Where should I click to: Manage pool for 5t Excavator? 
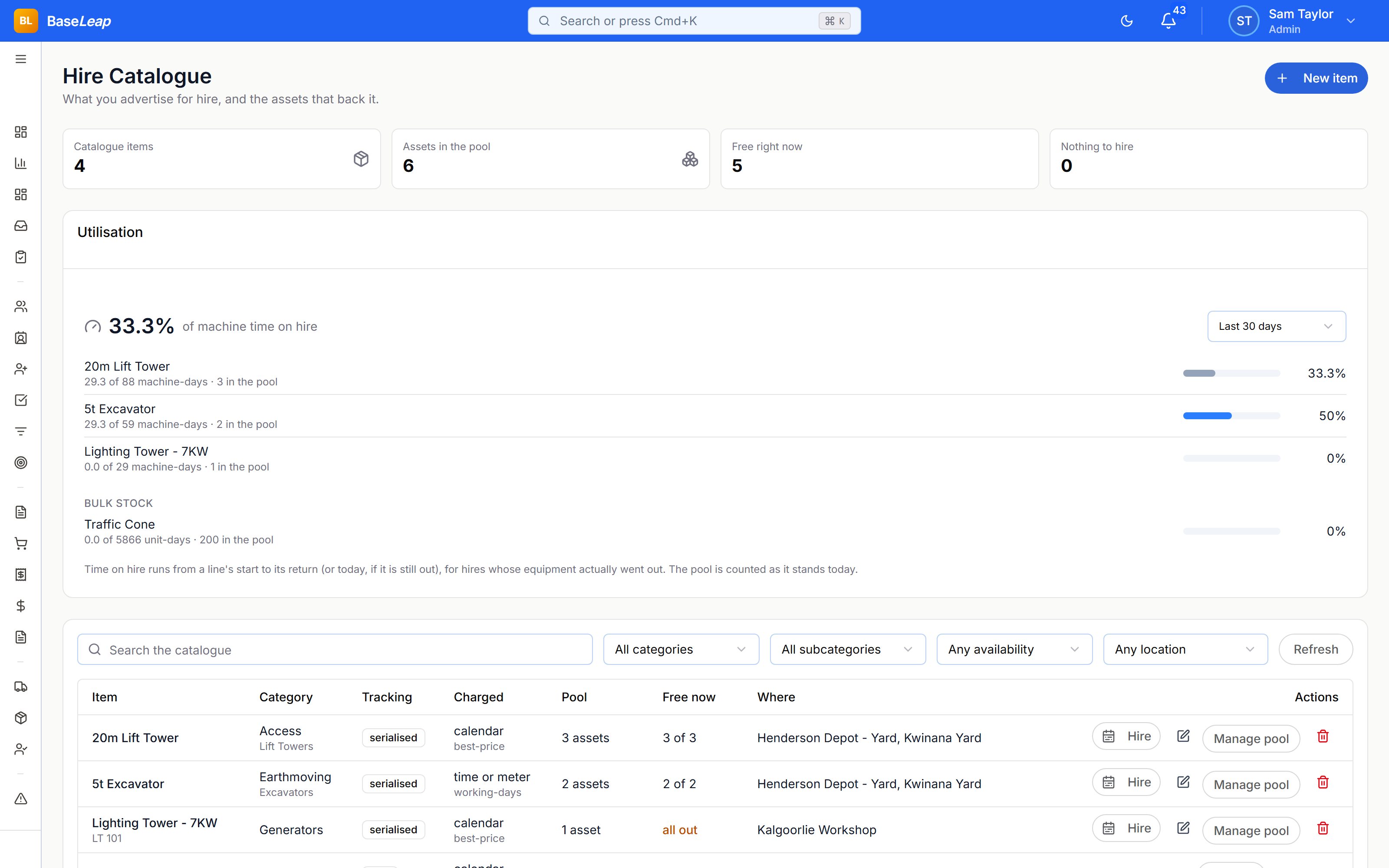point(1251,784)
